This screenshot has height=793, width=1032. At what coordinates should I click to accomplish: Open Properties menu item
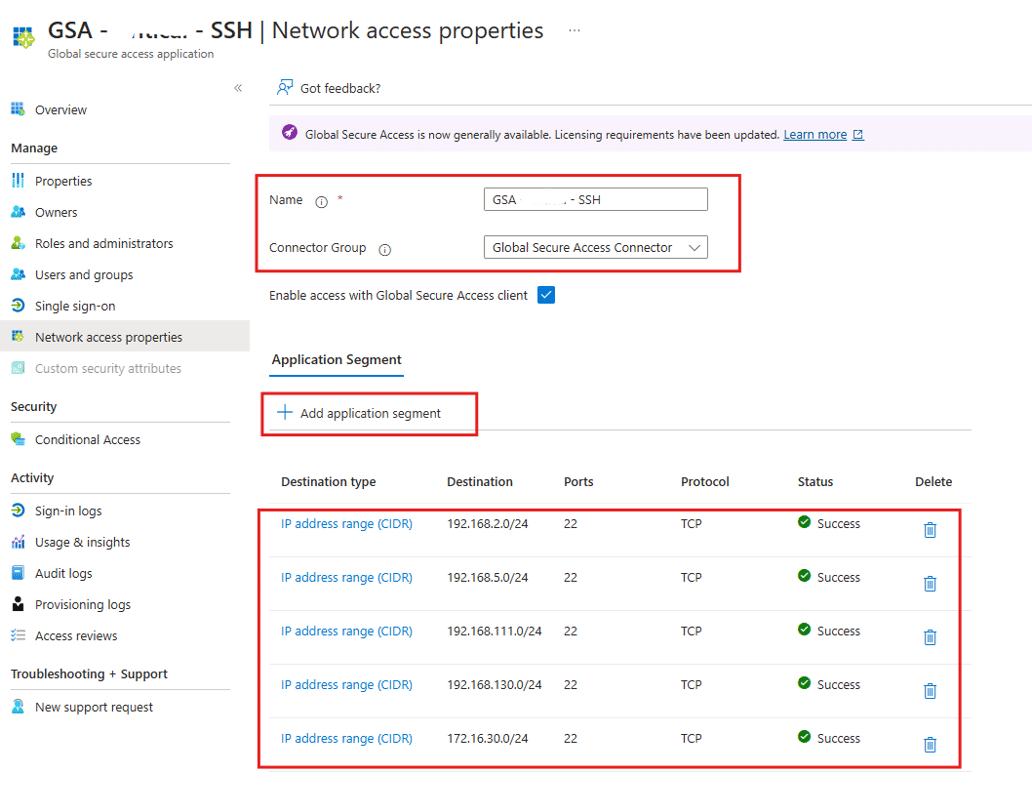(63, 181)
